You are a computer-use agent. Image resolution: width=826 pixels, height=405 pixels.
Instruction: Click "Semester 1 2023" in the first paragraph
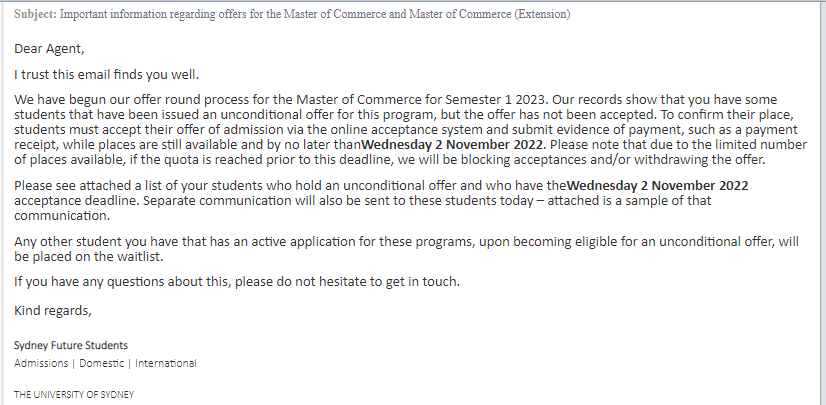tap(497, 100)
